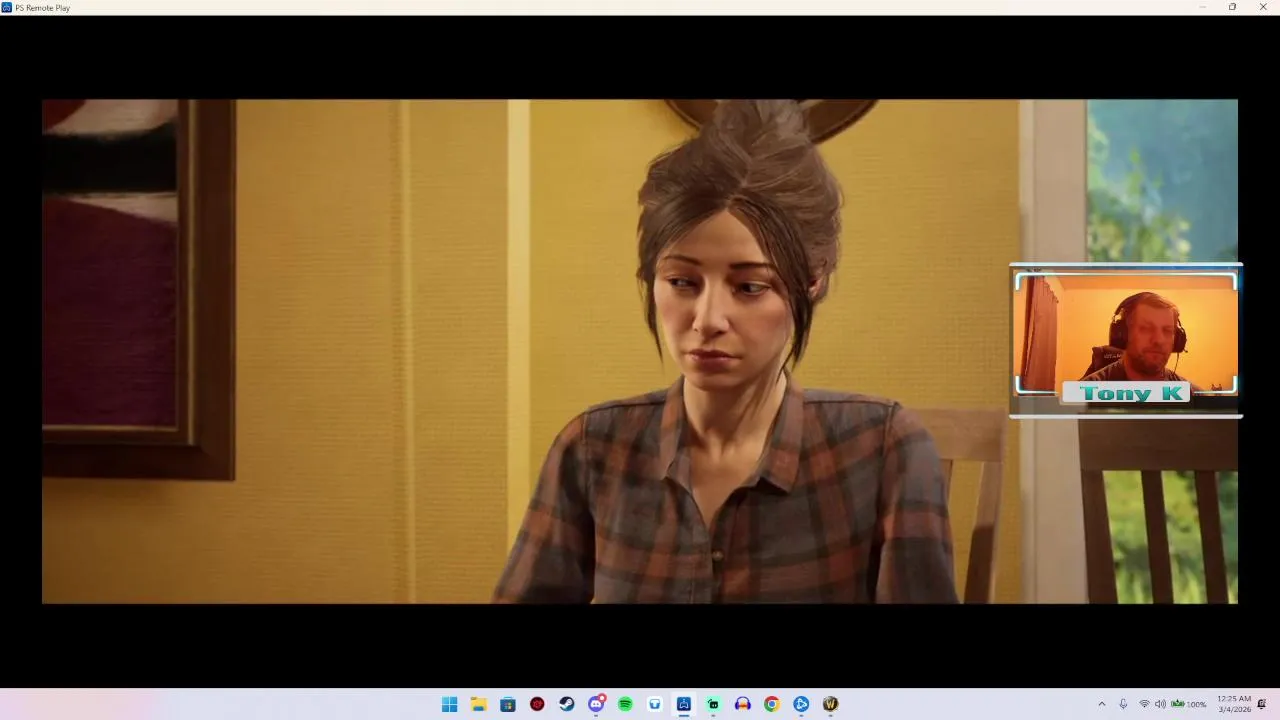Minimize the PS Remote Play window
The image size is (1280, 720).
click(1202, 7)
